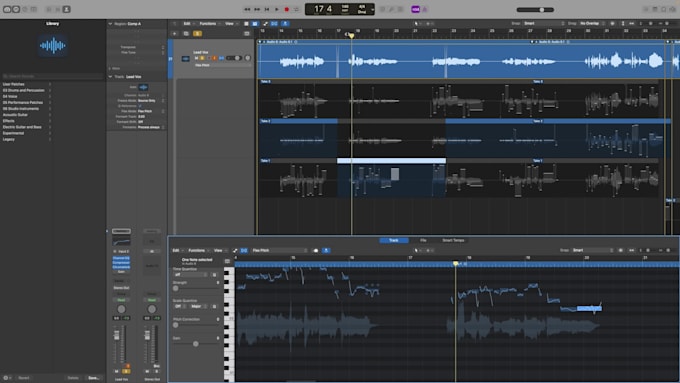Adjust the Gain slider in the editor inspector

(x=196, y=344)
